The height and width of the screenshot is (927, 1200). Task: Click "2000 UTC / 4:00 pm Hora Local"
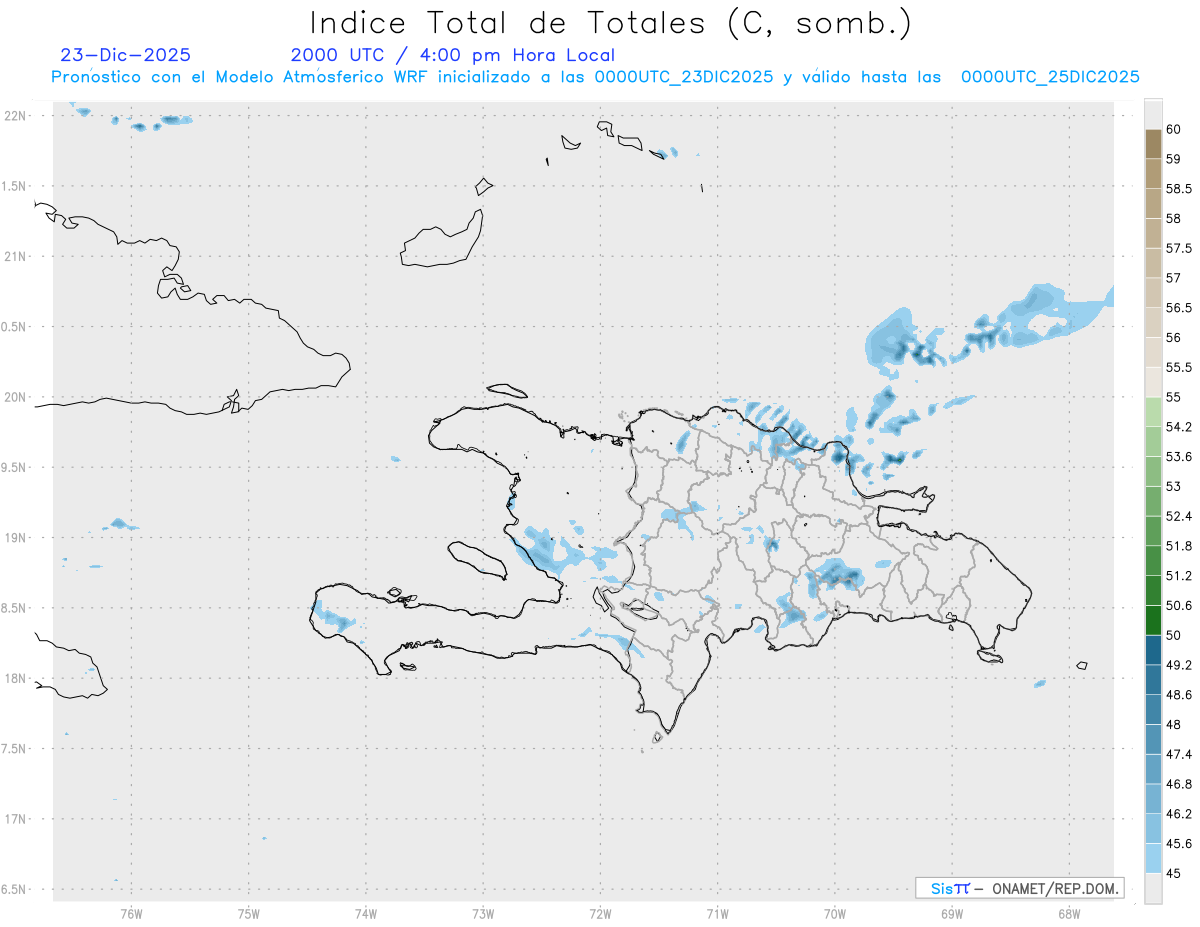point(453,55)
